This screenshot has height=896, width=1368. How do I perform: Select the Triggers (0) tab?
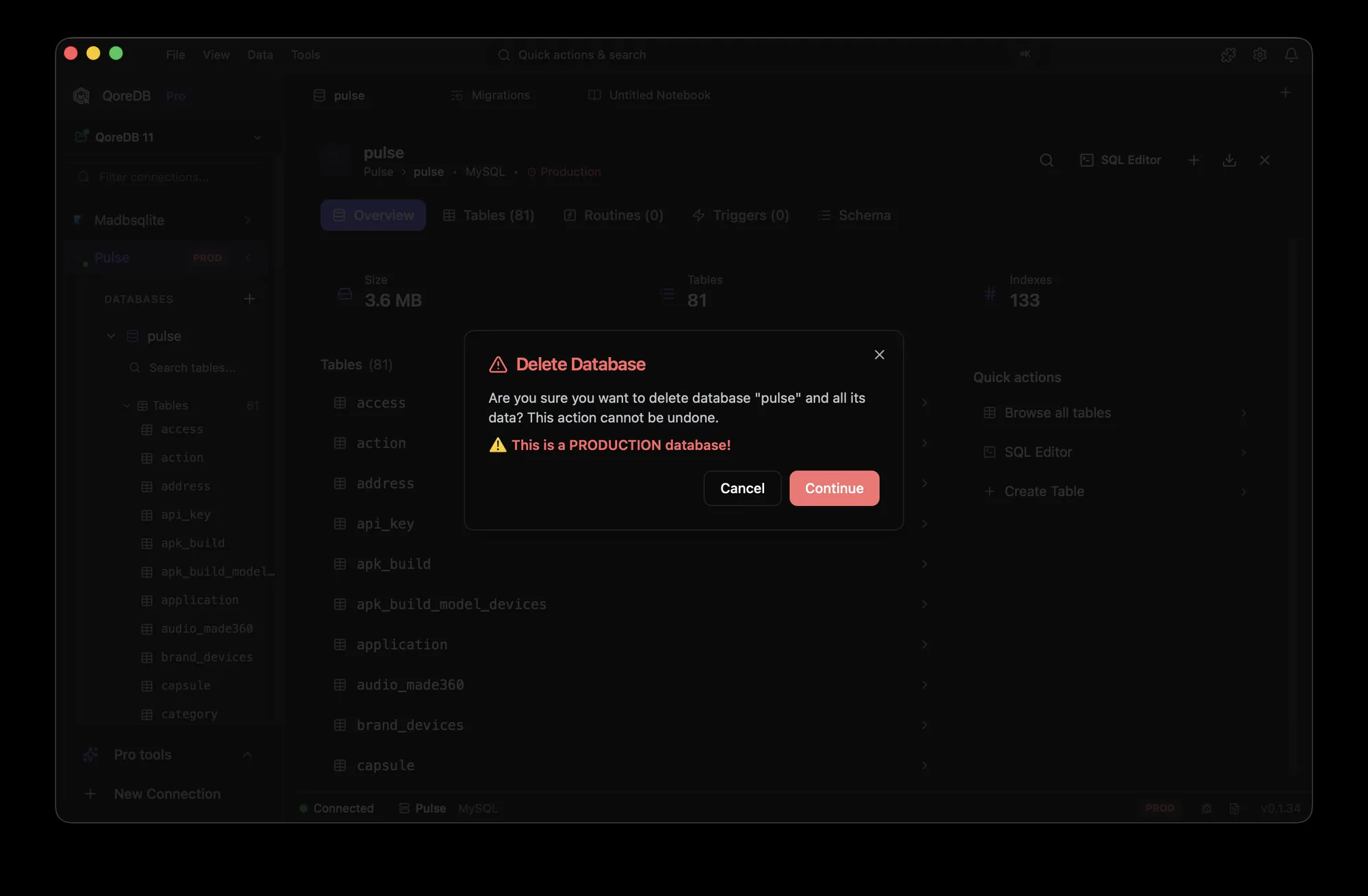coord(741,215)
